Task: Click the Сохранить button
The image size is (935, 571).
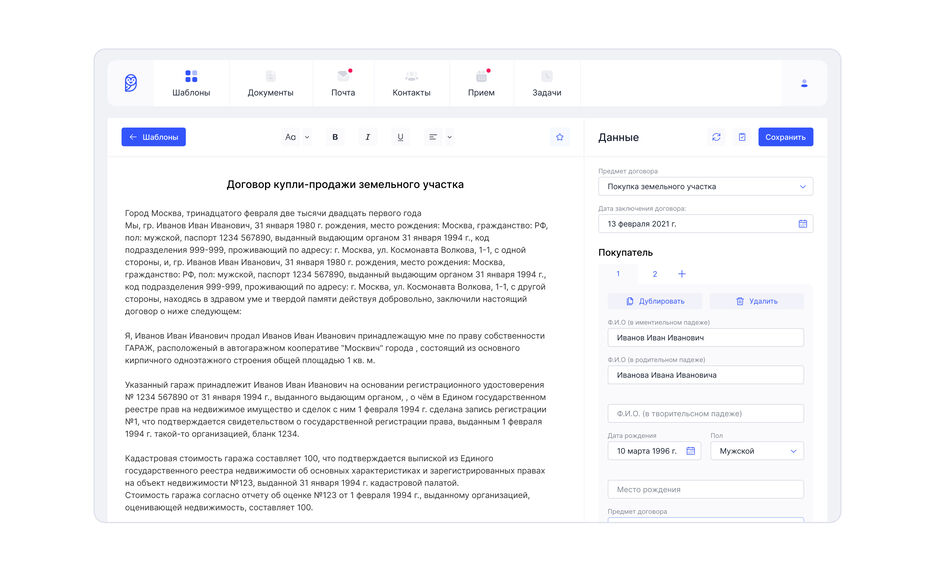Action: (785, 137)
